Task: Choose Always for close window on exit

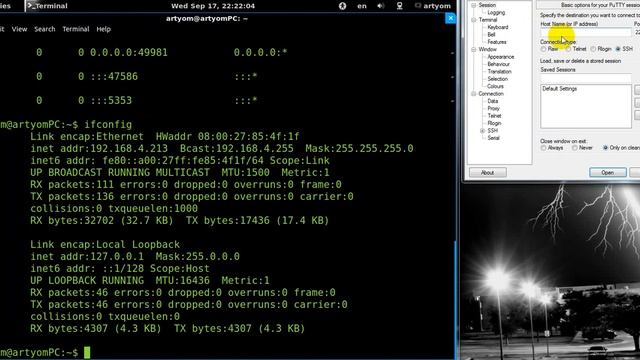Action: pyautogui.click(x=543, y=148)
